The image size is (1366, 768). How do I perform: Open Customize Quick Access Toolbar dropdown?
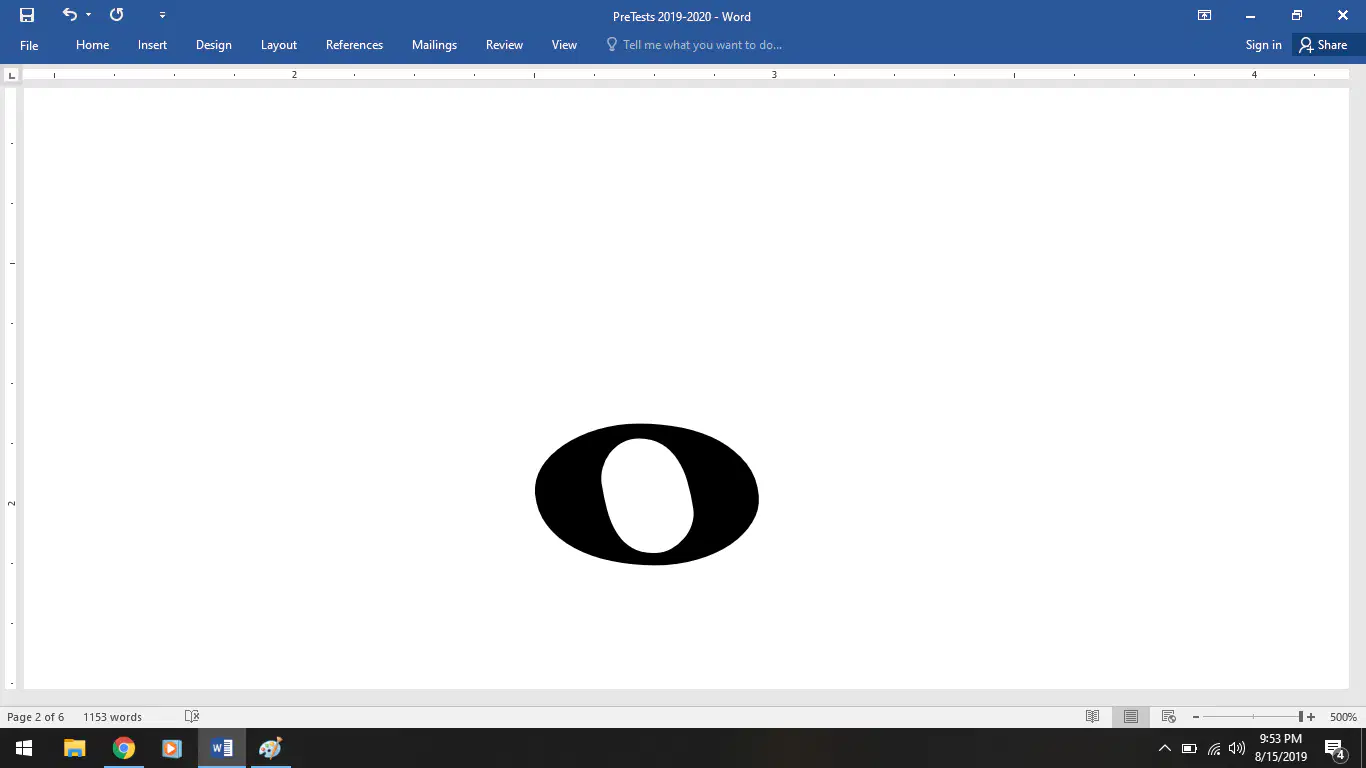162,15
